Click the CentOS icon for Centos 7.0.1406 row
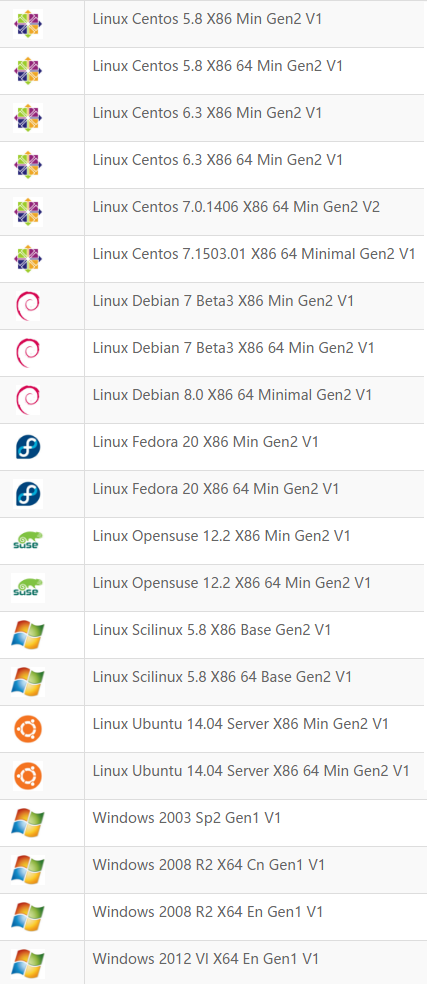Image resolution: width=430 pixels, height=984 pixels. pyautogui.click(x=28, y=211)
